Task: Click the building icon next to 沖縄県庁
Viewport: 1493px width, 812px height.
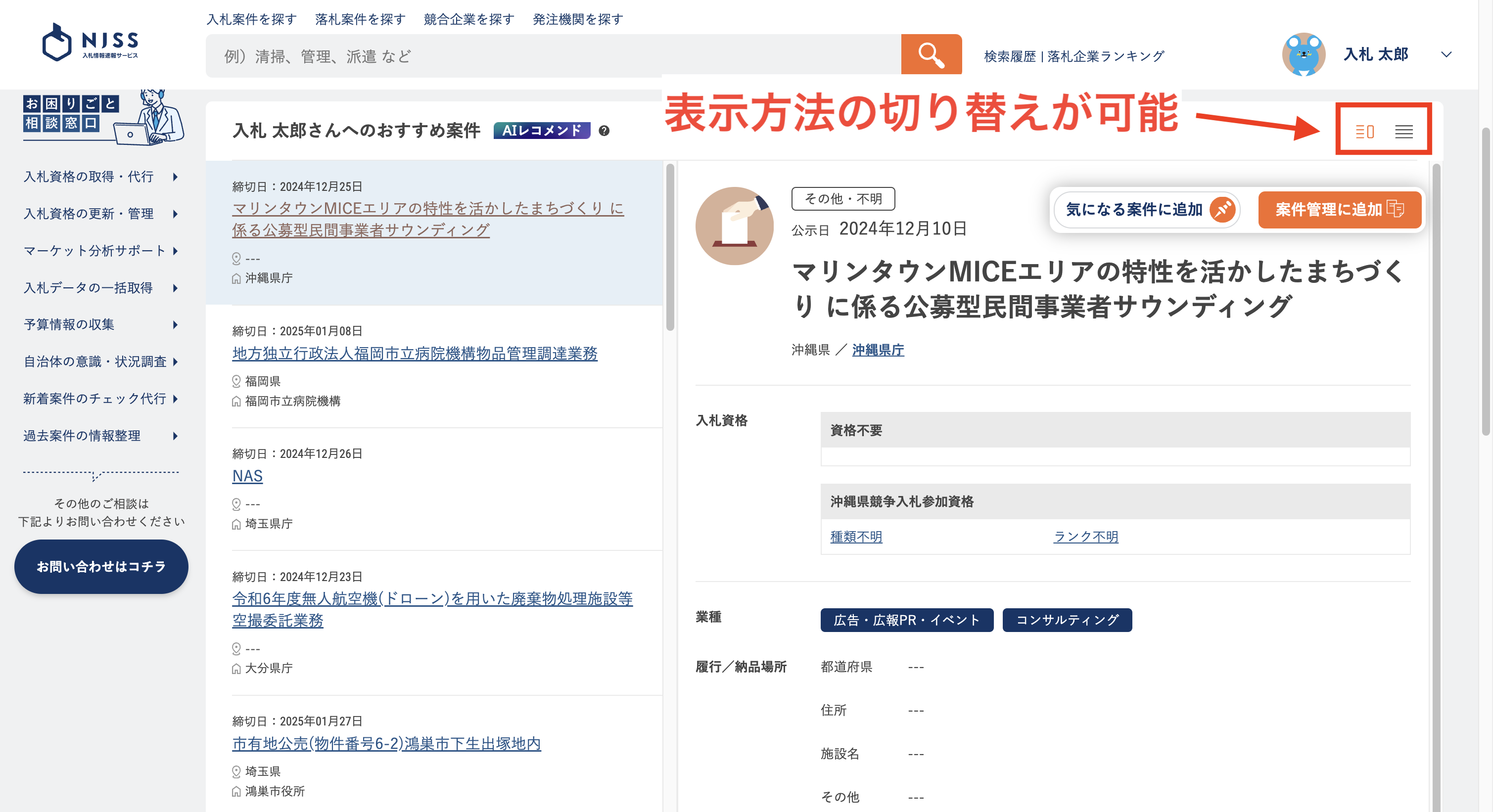Action: tap(236, 277)
